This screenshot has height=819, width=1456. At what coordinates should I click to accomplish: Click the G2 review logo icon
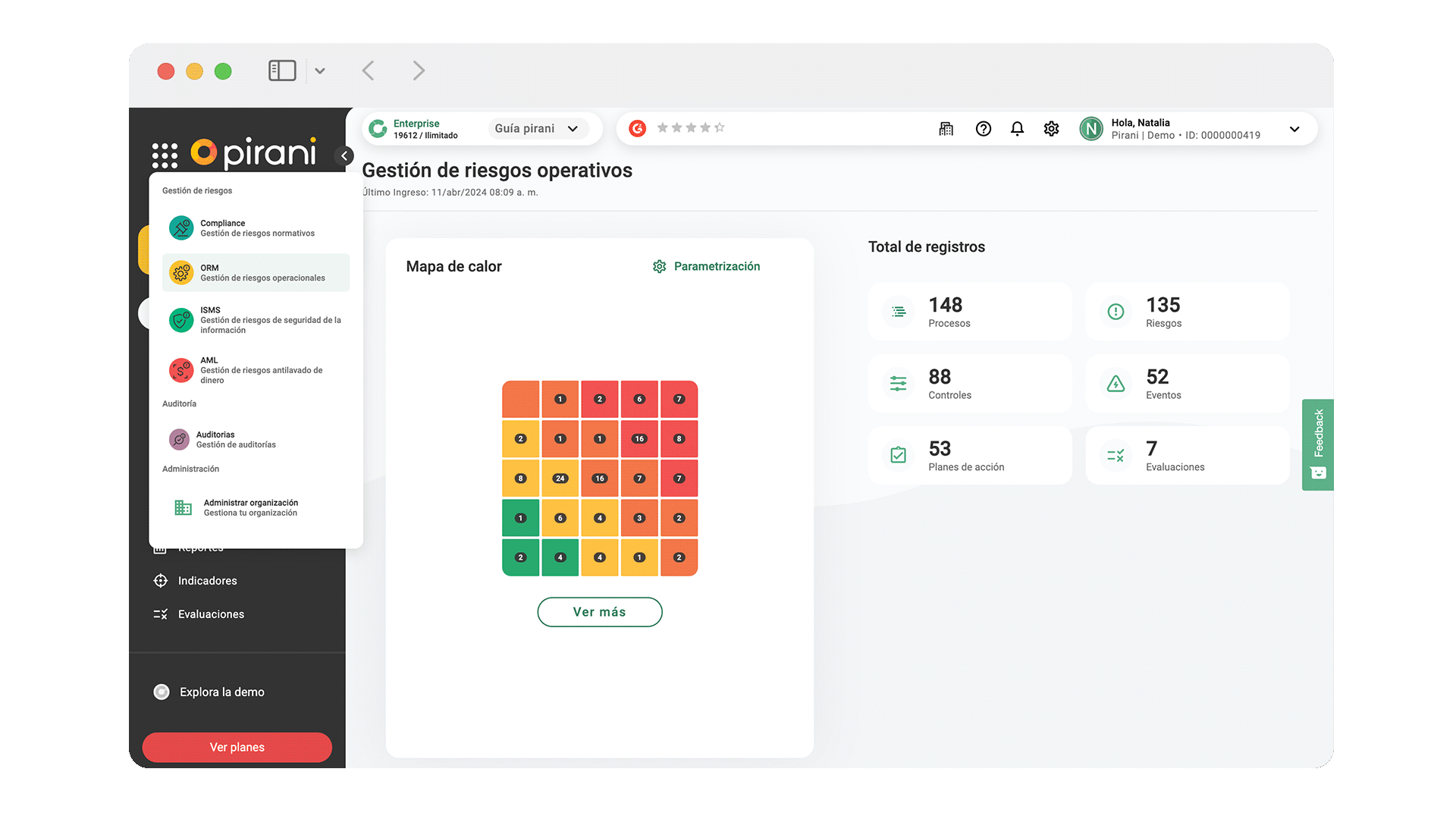point(638,128)
